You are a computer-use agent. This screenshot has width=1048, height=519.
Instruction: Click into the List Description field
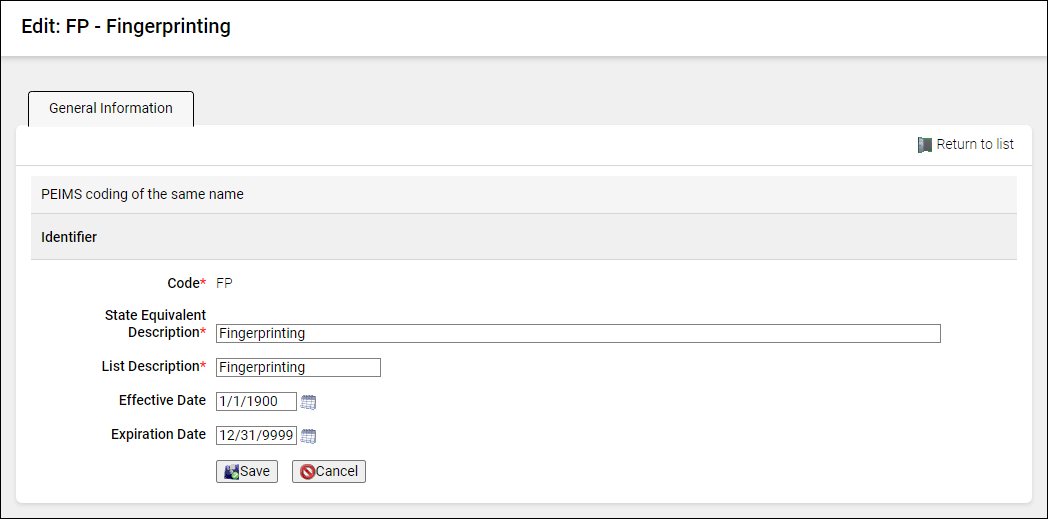(x=298, y=368)
